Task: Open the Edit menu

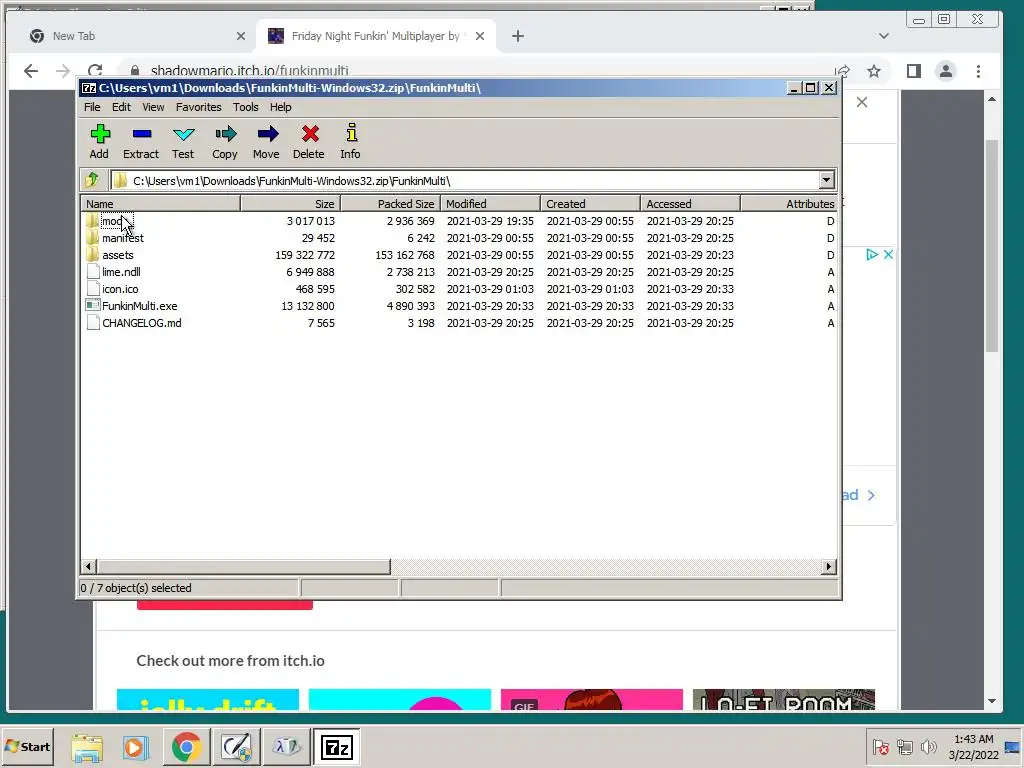Action: coord(121,107)
